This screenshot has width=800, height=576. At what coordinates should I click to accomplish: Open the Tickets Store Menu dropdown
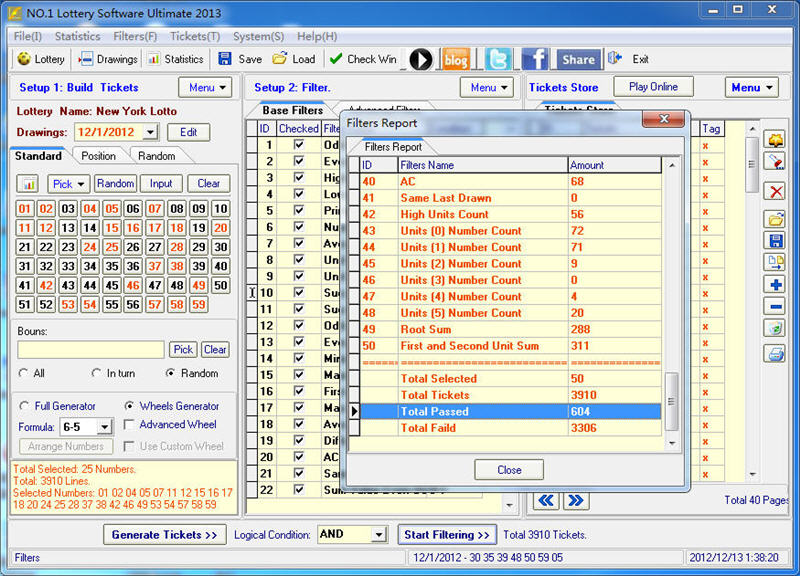pyautogui.click(x=752, y=88)
